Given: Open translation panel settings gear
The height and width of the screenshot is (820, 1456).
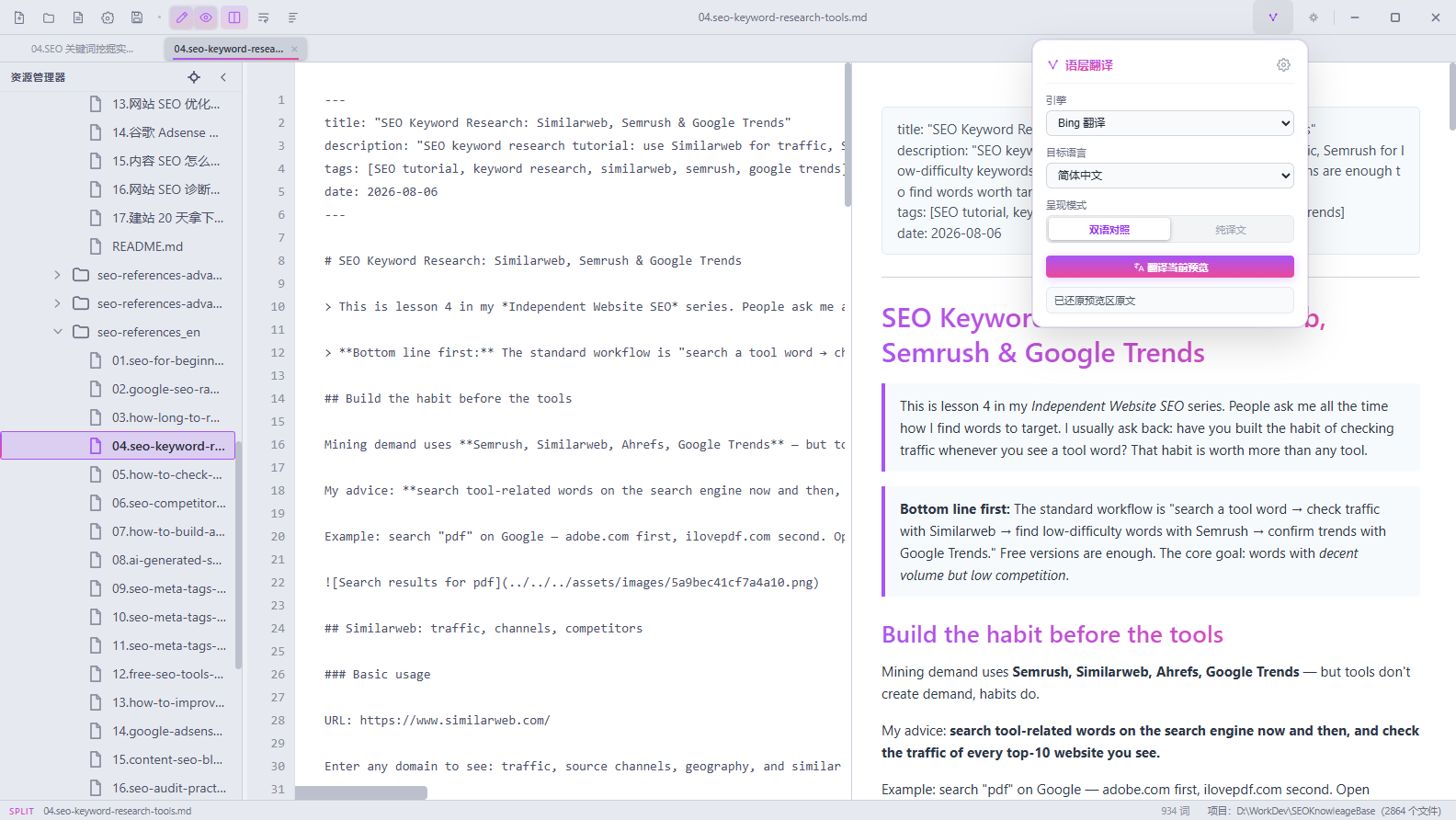Looking at the screenshot, I should (x=1283, y=64).
